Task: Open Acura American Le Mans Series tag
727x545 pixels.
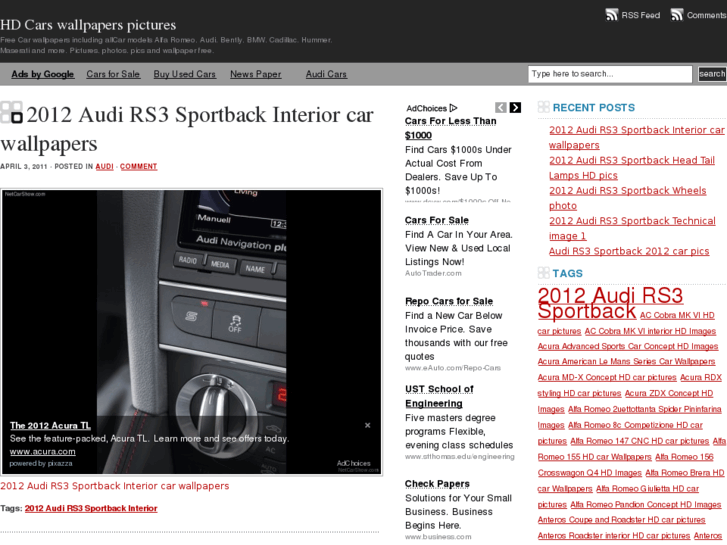Action: click(626, 361)
